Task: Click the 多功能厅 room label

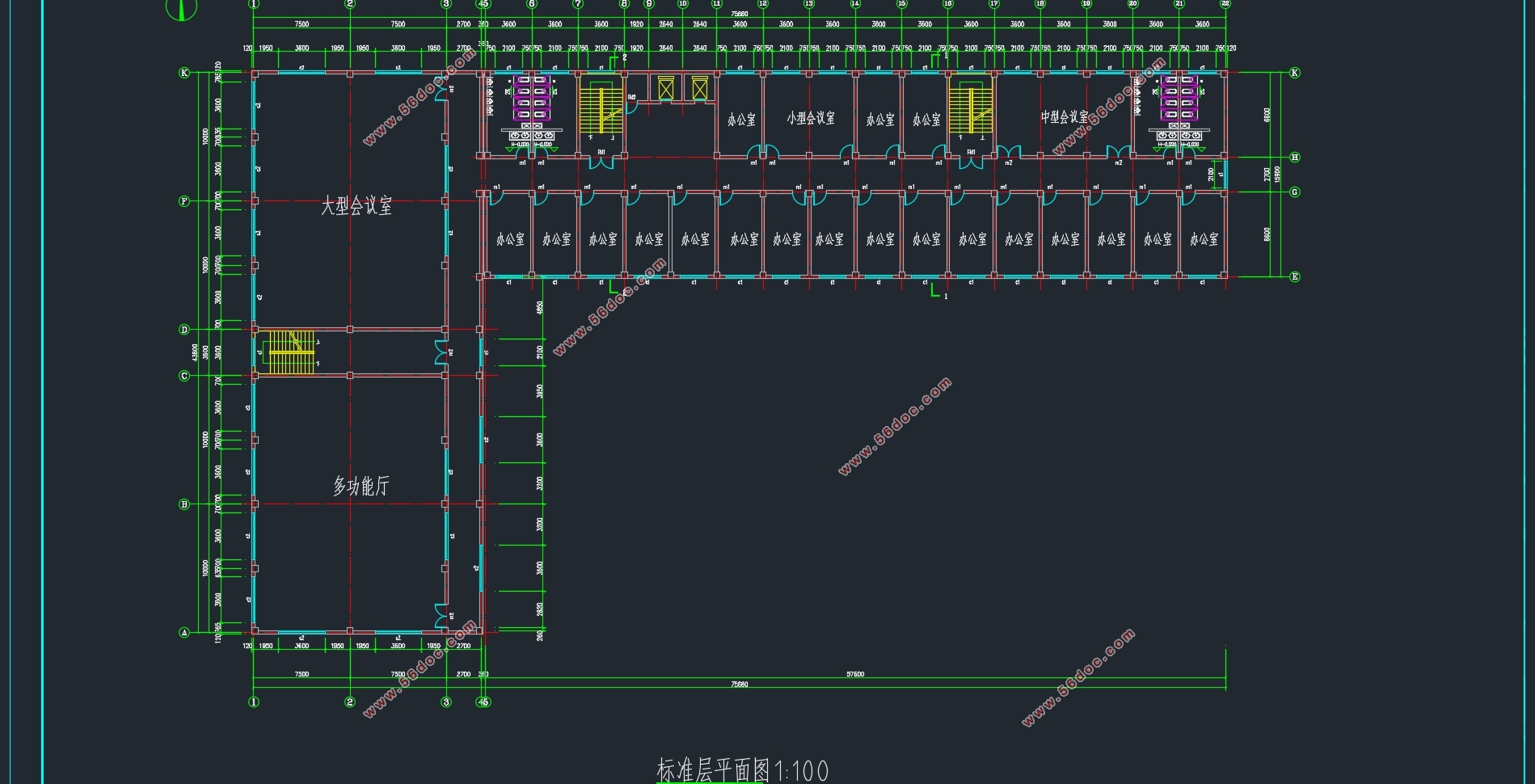Action: click(361, 486)
